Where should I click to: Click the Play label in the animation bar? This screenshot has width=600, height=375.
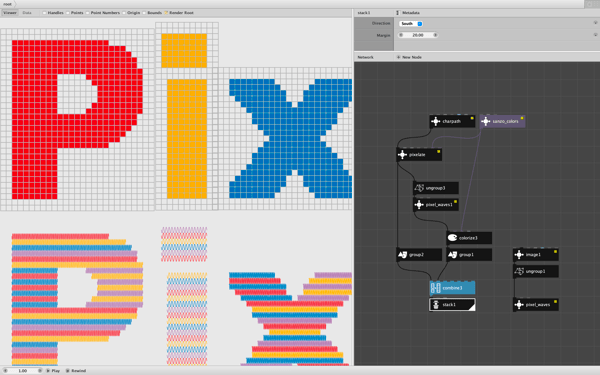(56, 371)
